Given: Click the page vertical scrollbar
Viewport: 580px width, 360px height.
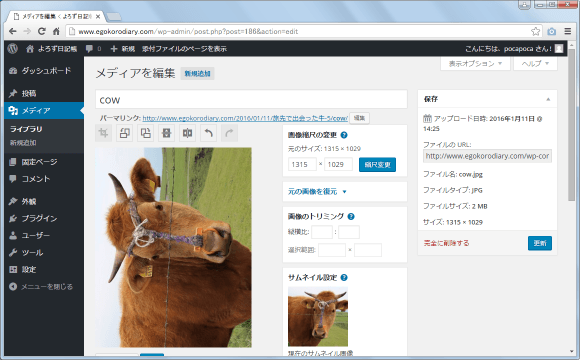Looking at the screenshot, I should coord(572,126).
